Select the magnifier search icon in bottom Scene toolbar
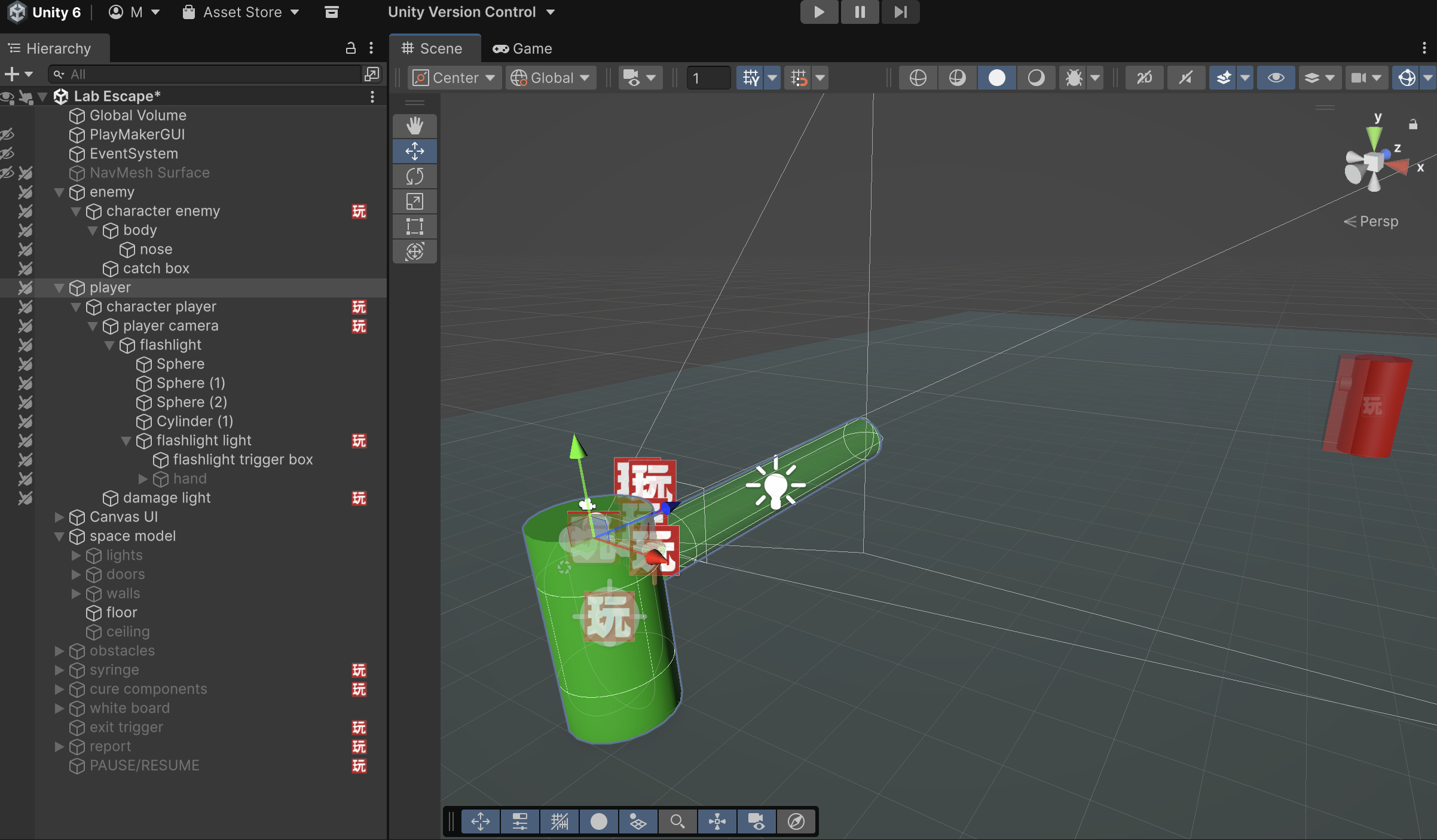 click(677, 821)
